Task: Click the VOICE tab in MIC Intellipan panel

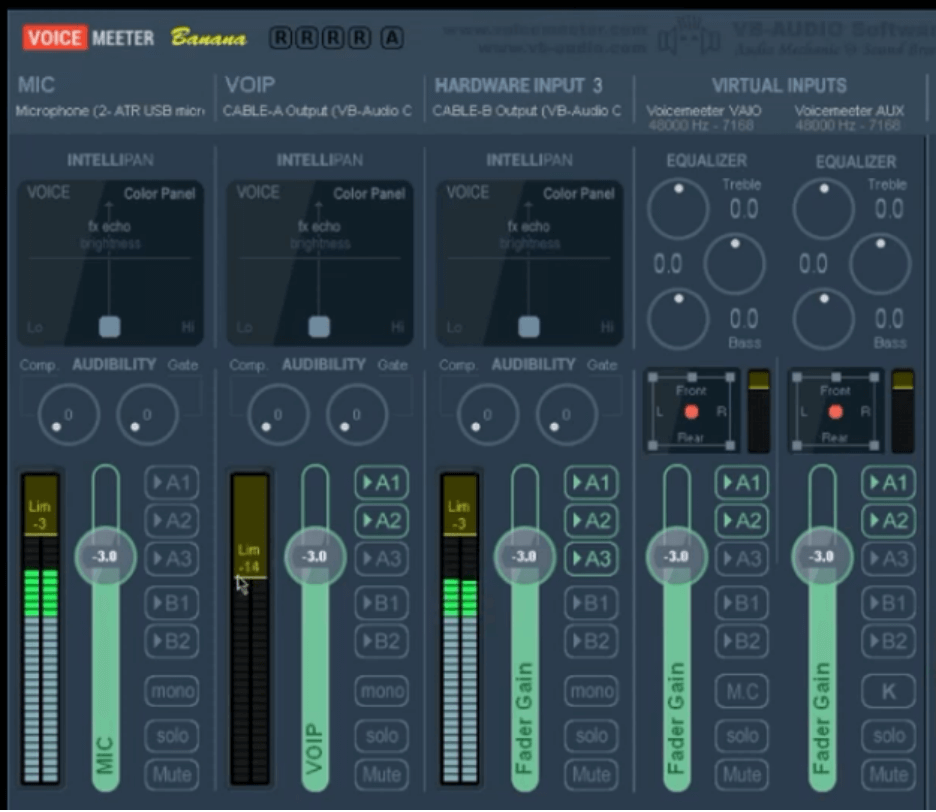Action: [48, 193]
